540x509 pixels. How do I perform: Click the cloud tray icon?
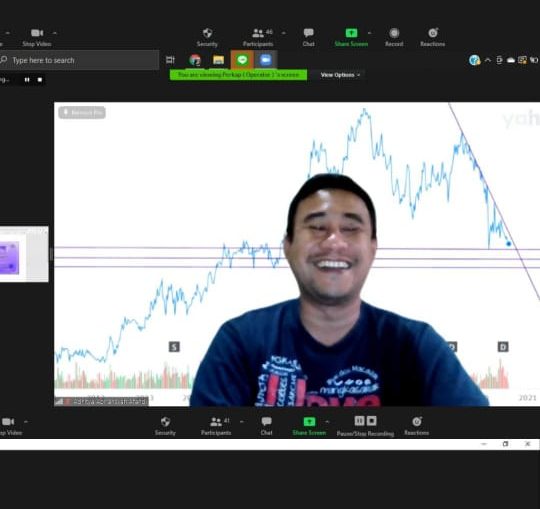click(511, 60)
